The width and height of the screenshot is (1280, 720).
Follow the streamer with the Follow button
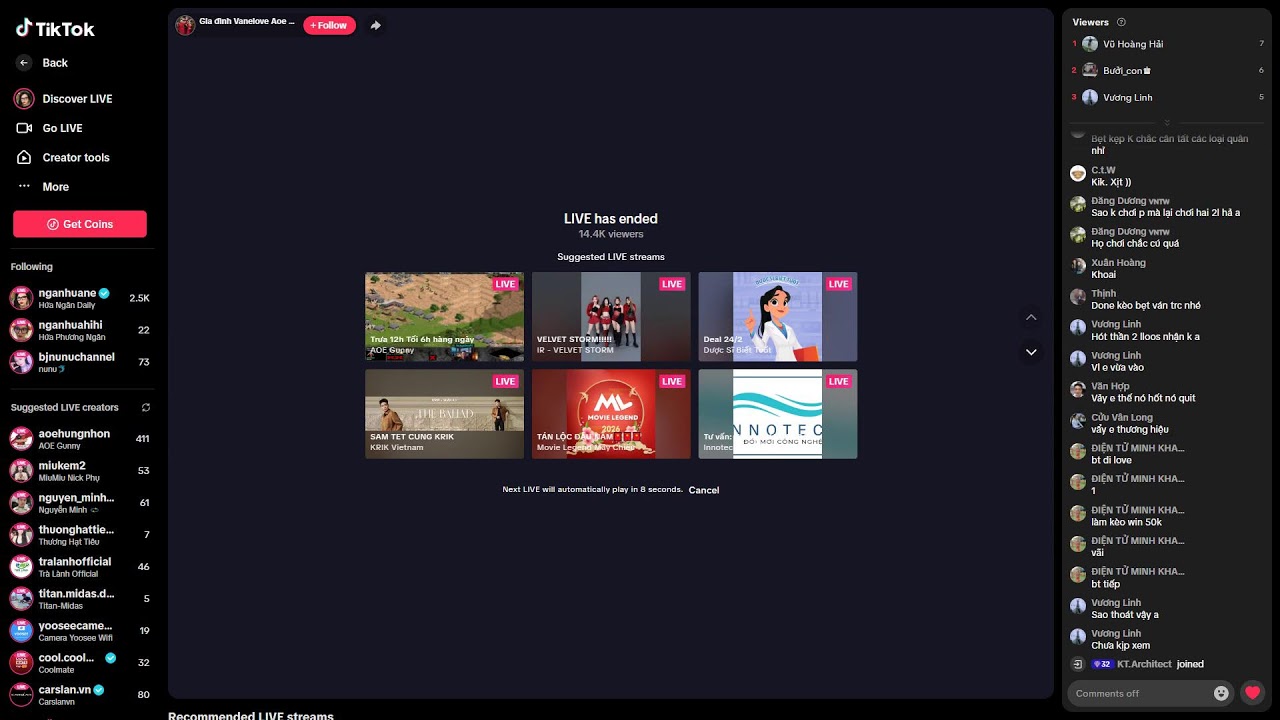click(329, 25)
